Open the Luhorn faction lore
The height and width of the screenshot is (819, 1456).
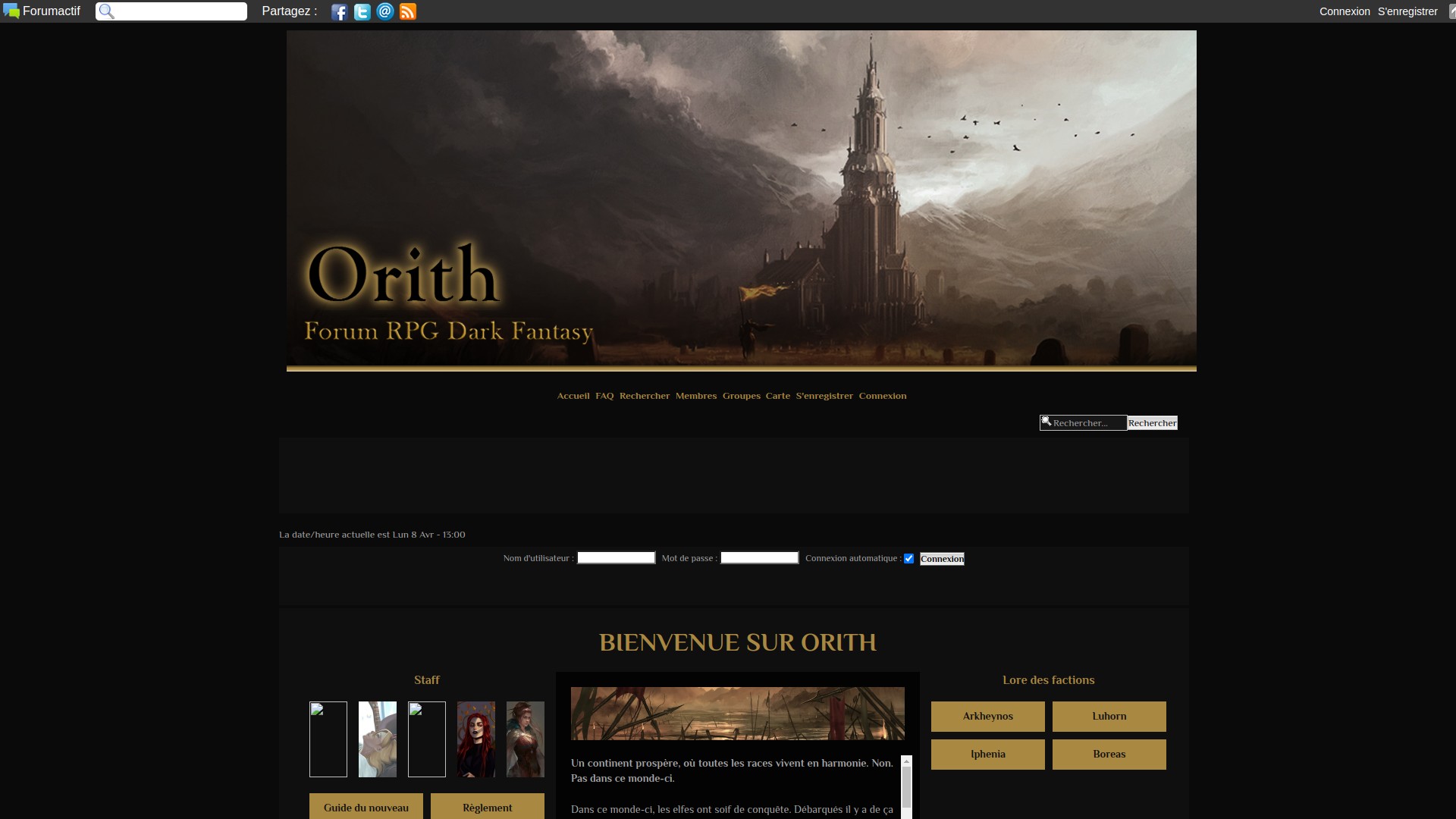click(x=1109, y=717)
